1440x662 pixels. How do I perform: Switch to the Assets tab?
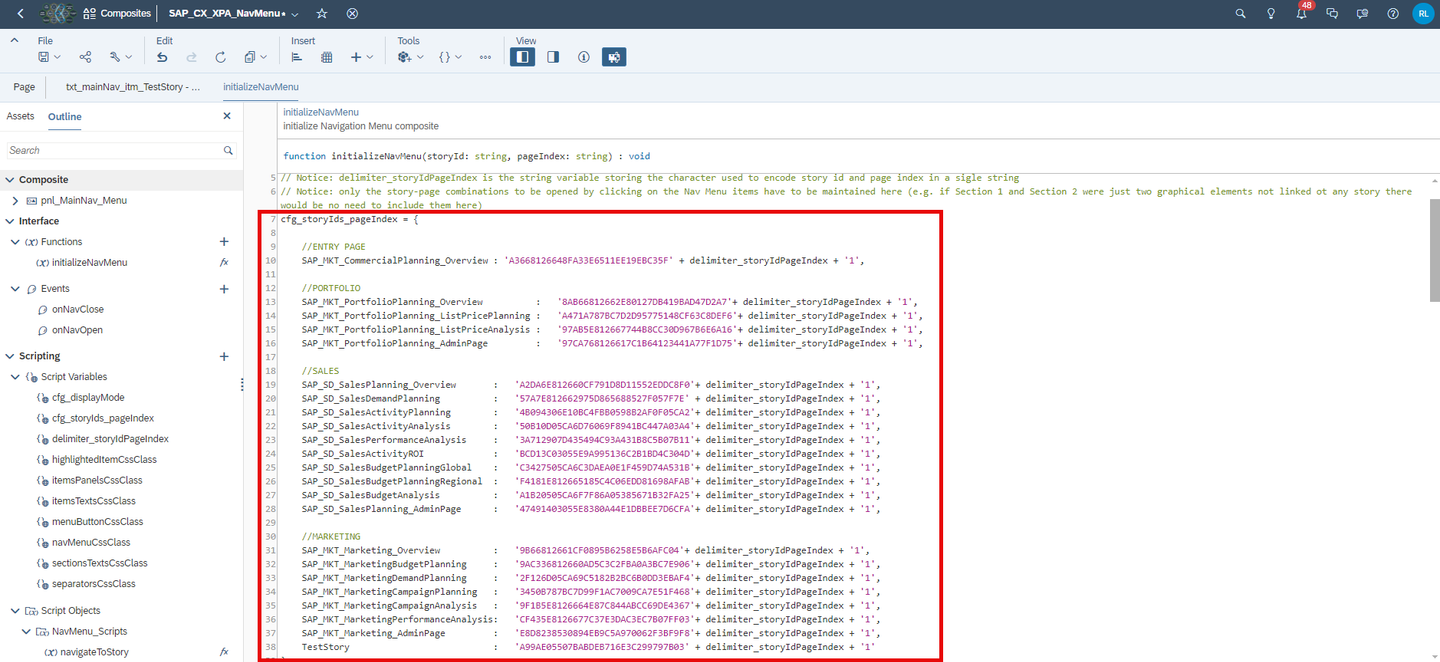click(x=21, y=117)
